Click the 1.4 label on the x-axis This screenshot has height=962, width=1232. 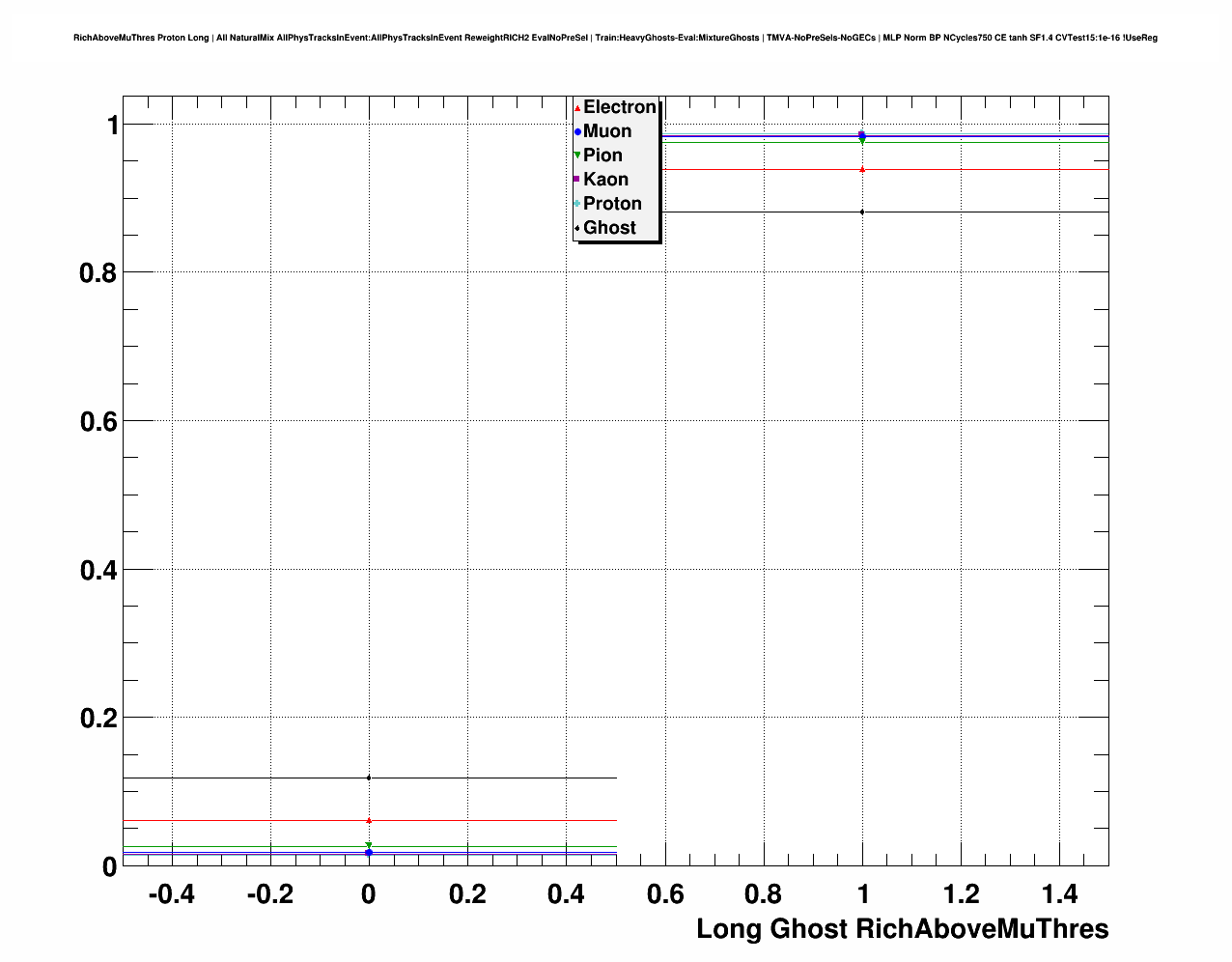[1059, 894]
